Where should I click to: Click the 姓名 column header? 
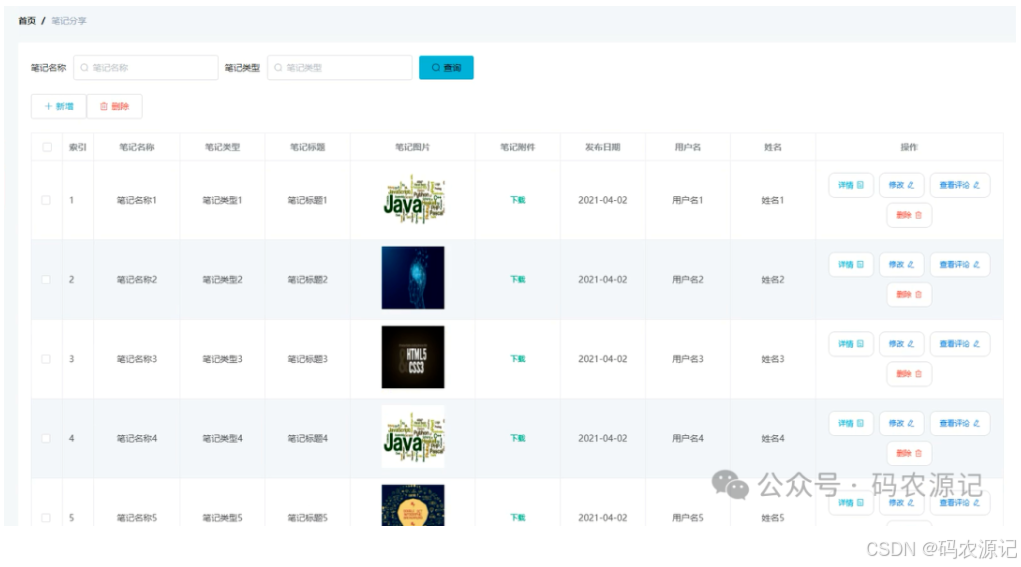(x=773, y=147)
